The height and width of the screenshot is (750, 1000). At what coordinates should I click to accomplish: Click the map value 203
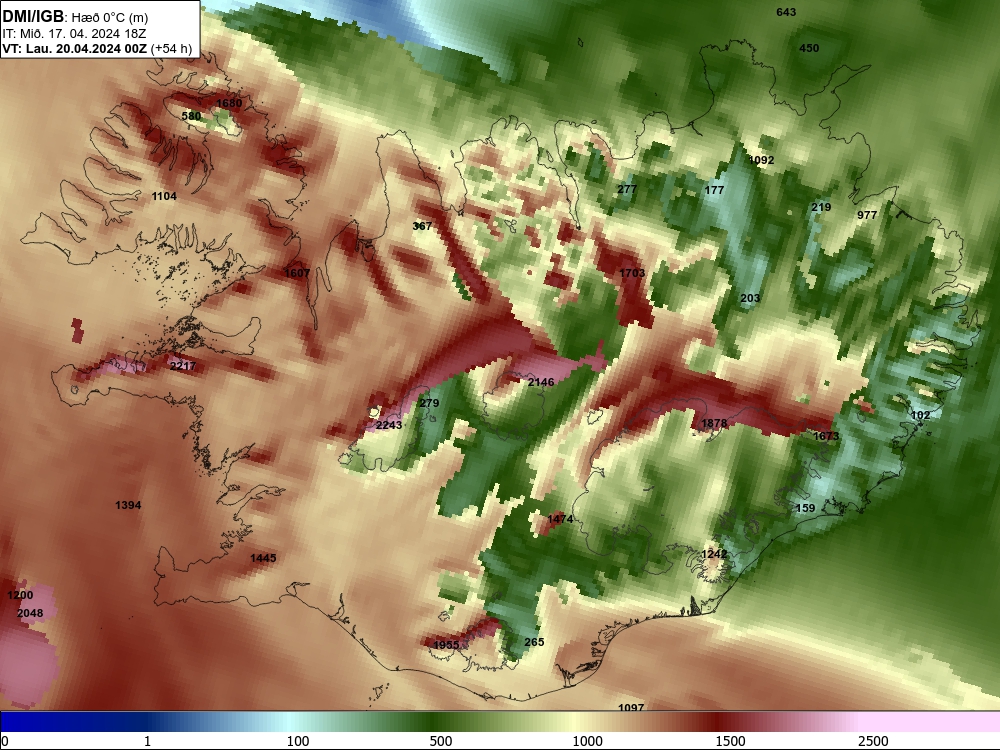[750, 298]
